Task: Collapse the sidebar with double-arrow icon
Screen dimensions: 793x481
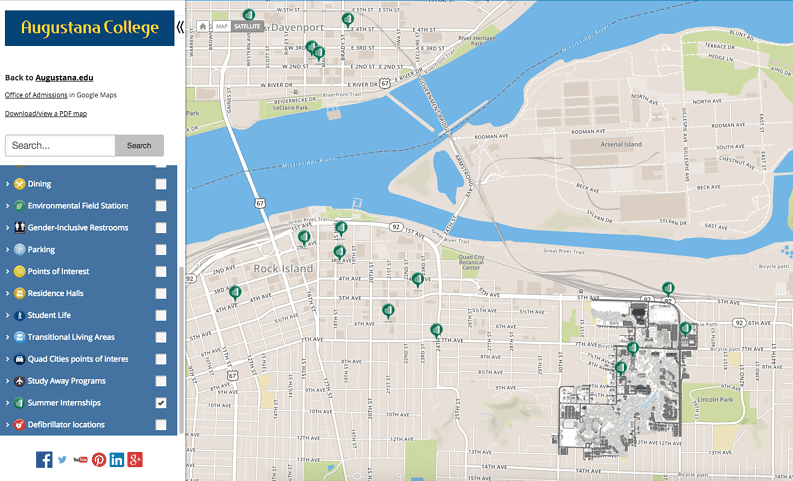Action: [180, 27]
